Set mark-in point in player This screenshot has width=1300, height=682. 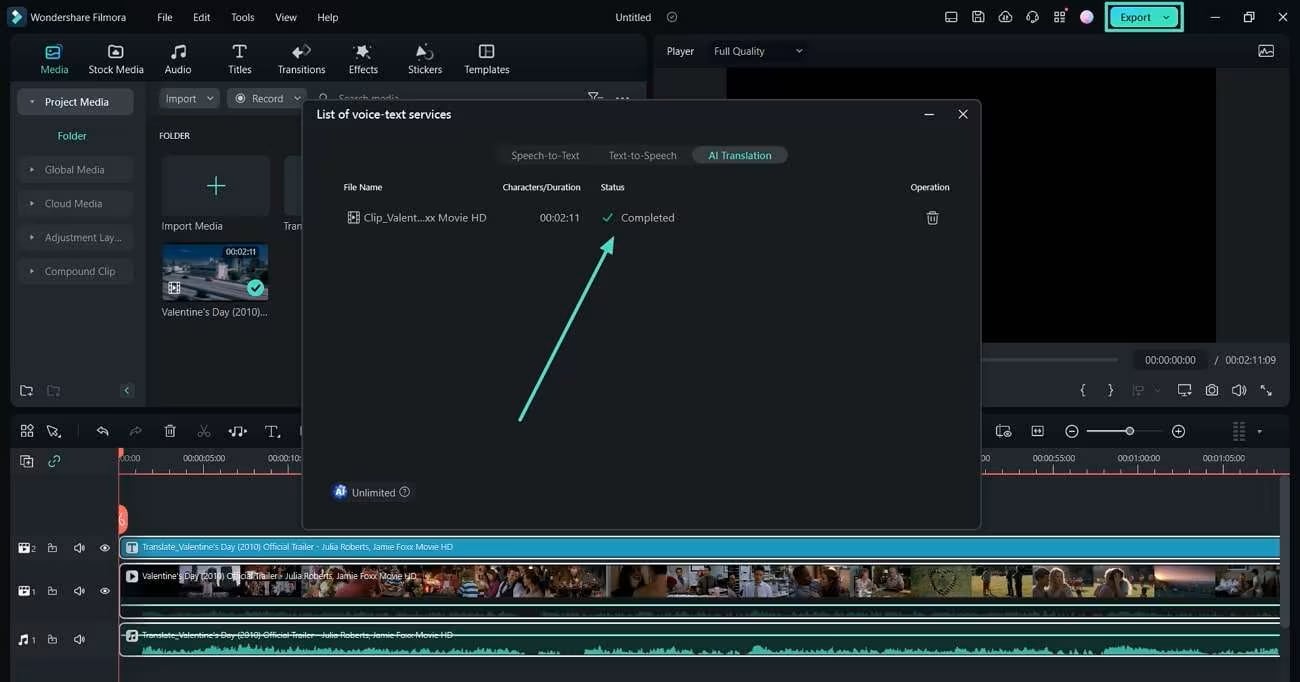point(1083,390)
